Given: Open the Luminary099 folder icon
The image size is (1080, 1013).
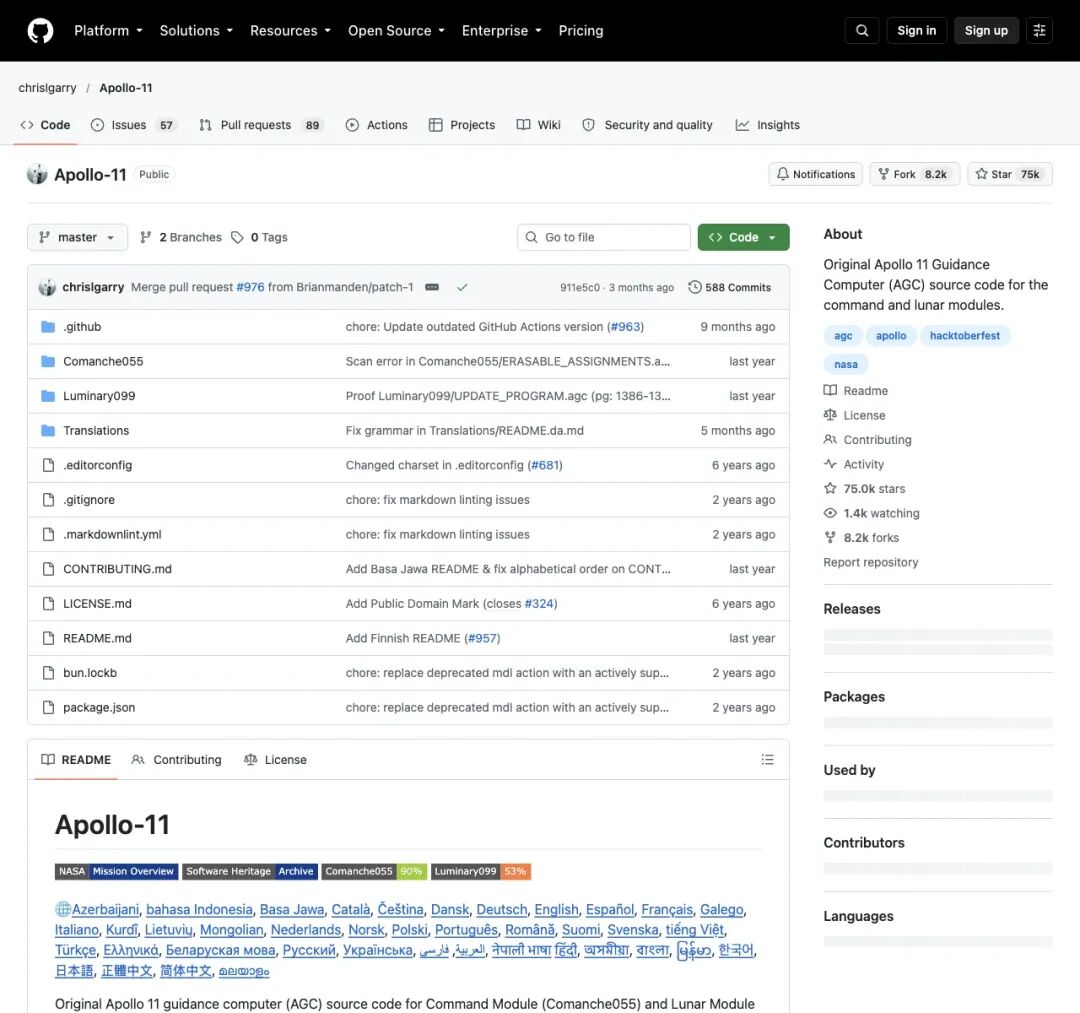Looking at the screenshot, I should coord(48,396).
